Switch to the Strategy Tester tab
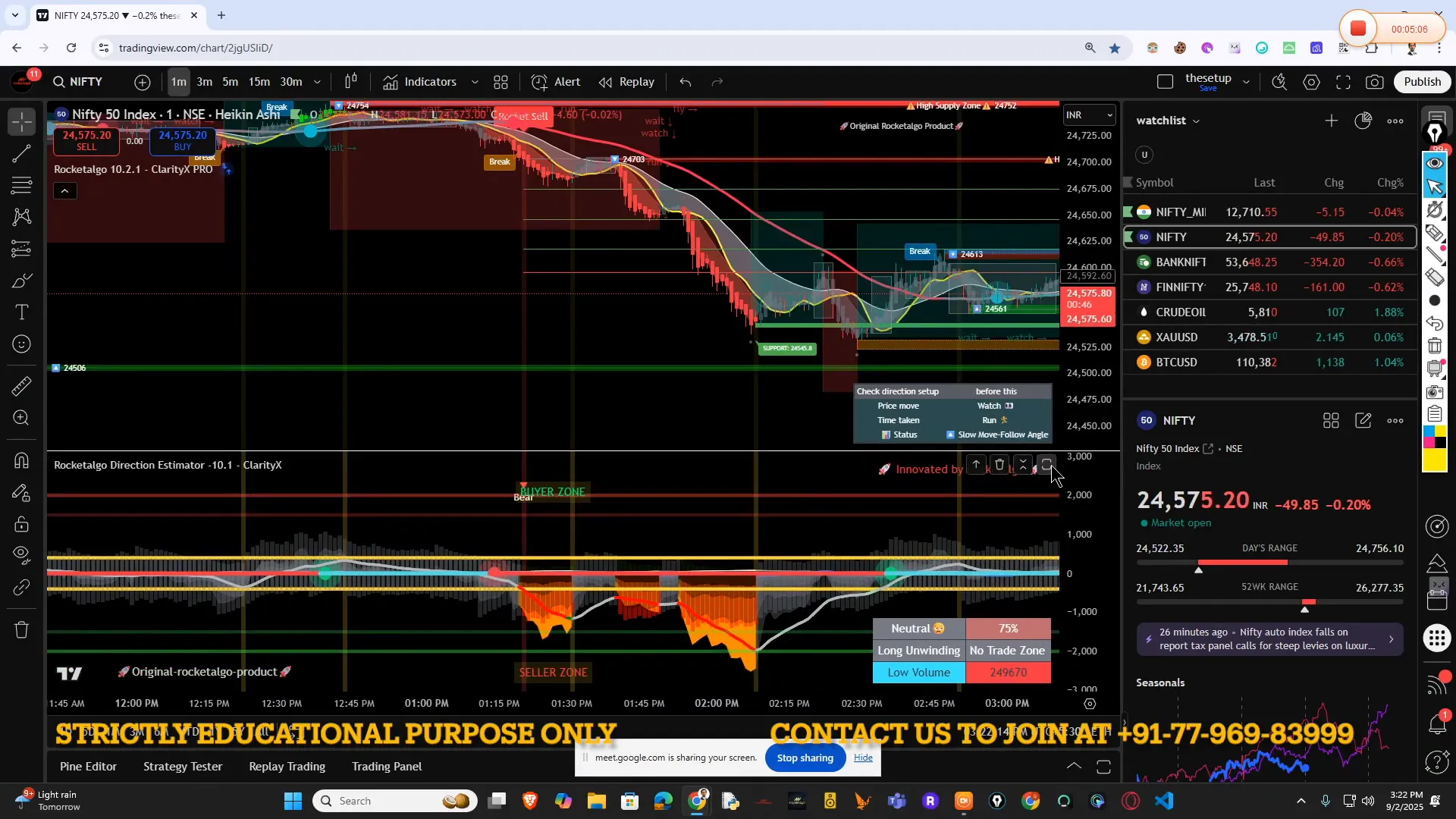Screen dimensions: 1456x819 182,766
